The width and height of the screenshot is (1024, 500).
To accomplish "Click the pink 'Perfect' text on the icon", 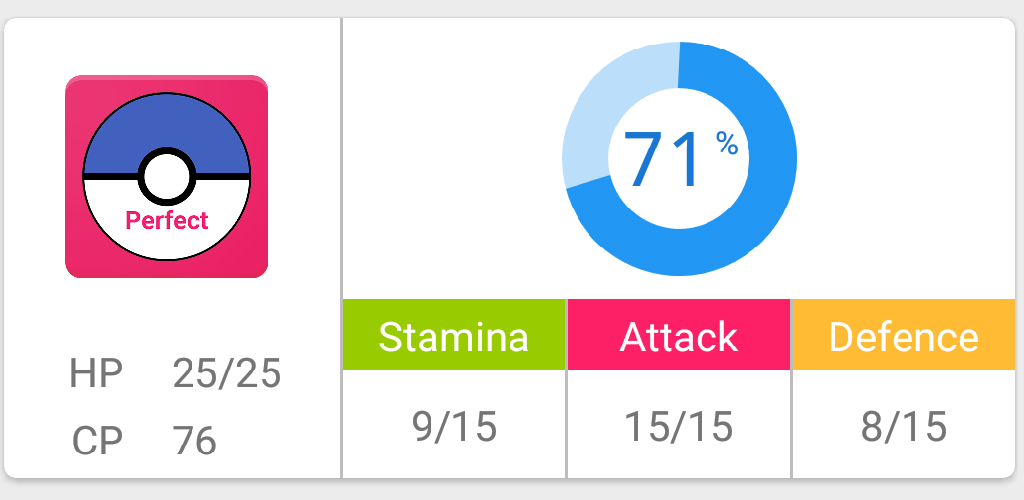I will [x=167, y=221].
